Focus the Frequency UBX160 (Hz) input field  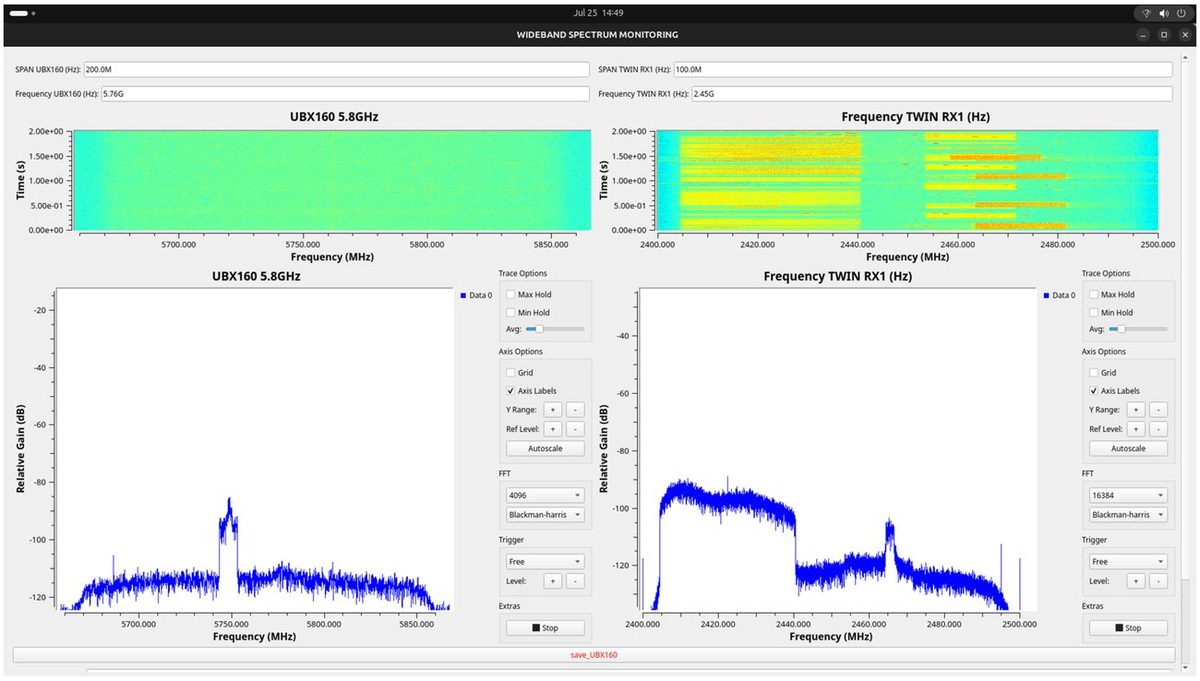[x=345, y=94]
